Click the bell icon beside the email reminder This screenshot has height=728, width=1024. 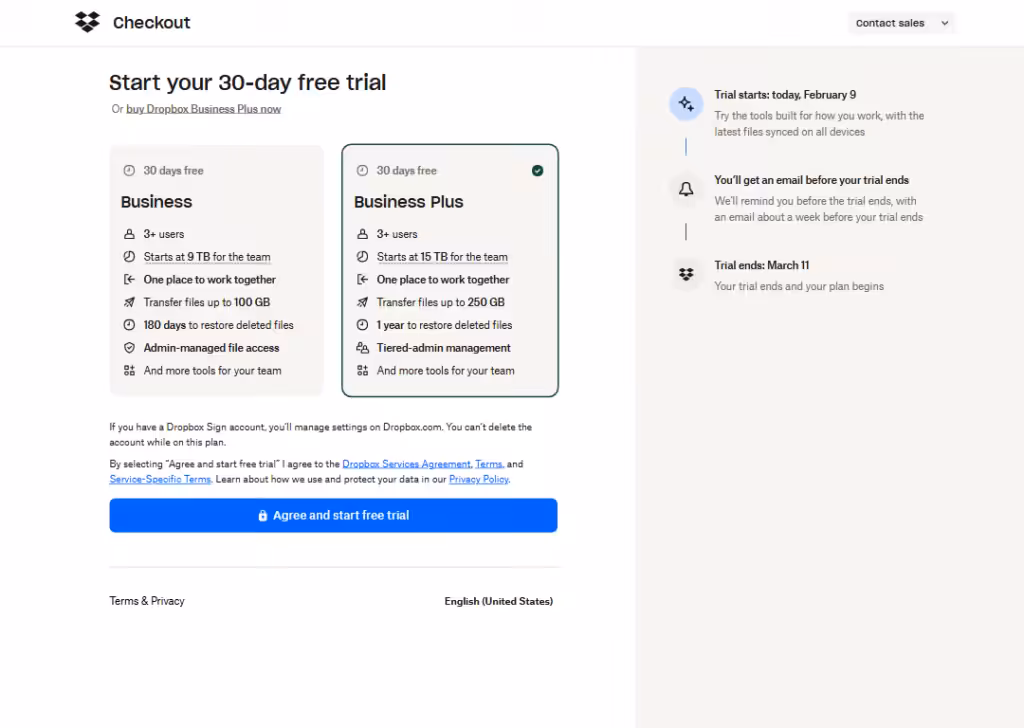(x=686, y=188)
